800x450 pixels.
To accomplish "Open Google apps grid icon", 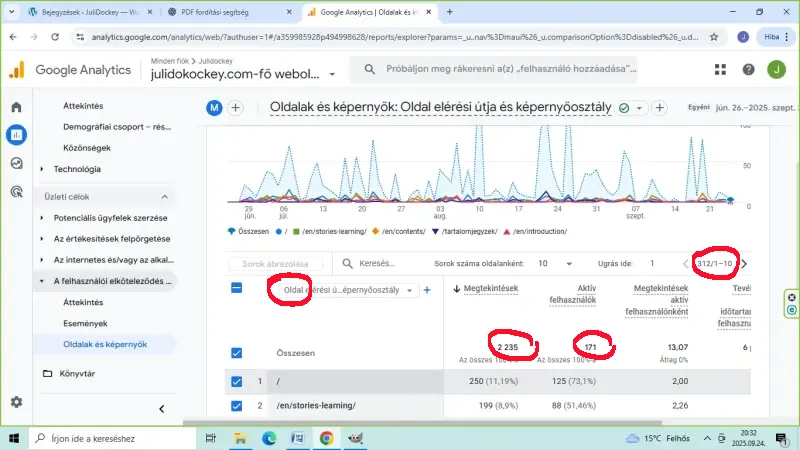I will point(721,70).
